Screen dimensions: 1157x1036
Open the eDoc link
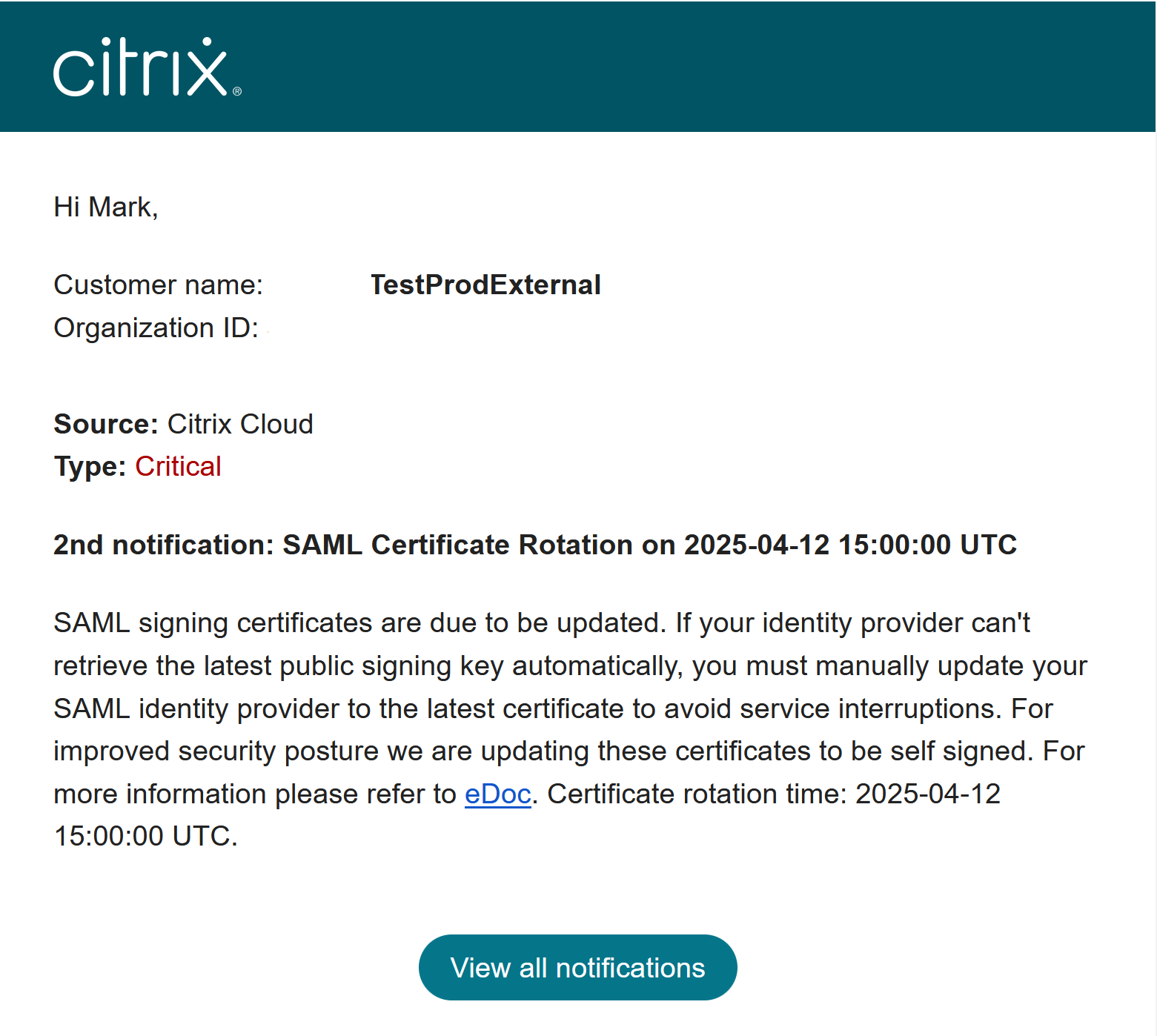497,794
